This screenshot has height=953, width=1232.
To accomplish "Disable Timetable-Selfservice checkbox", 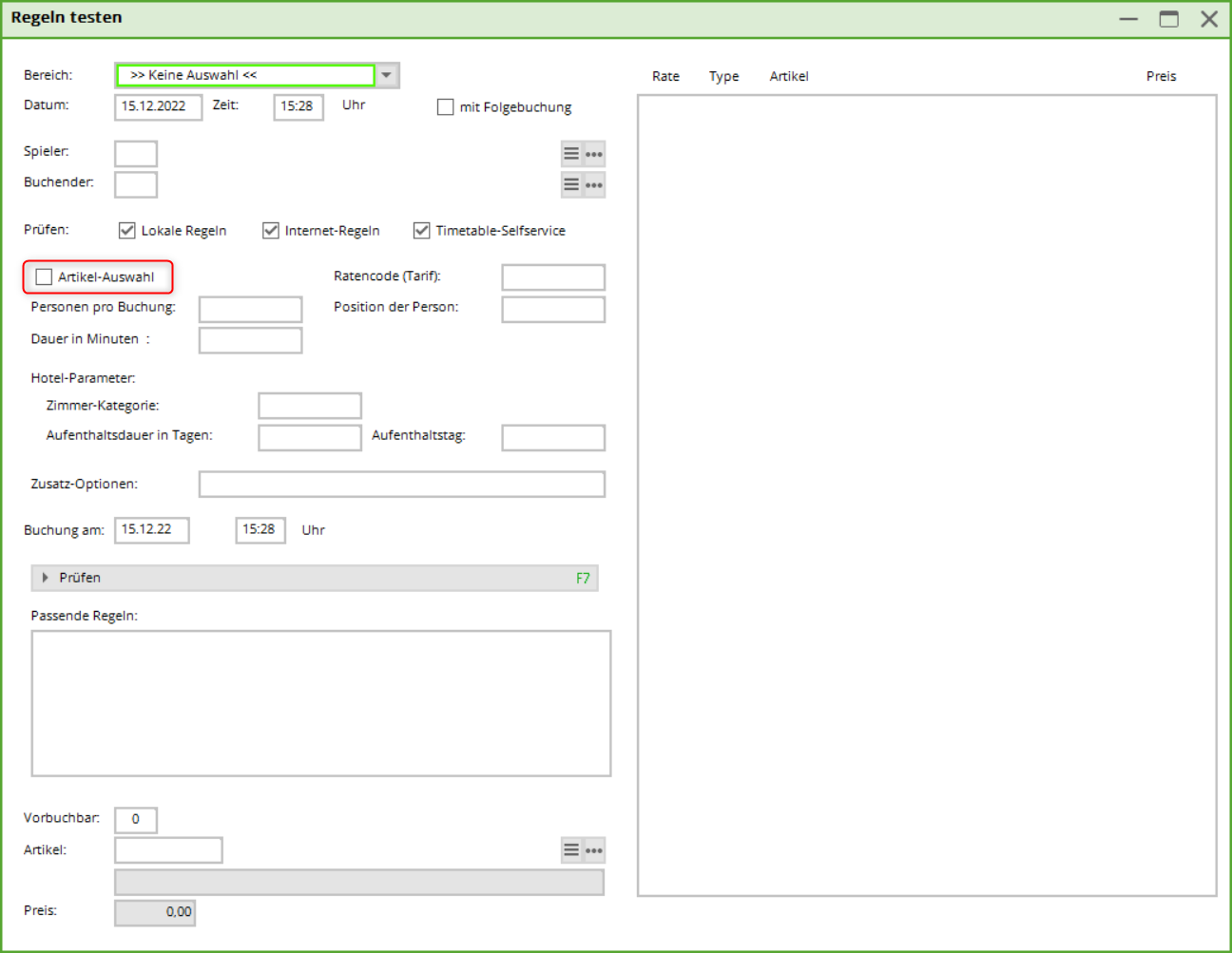I will [422, 231].
